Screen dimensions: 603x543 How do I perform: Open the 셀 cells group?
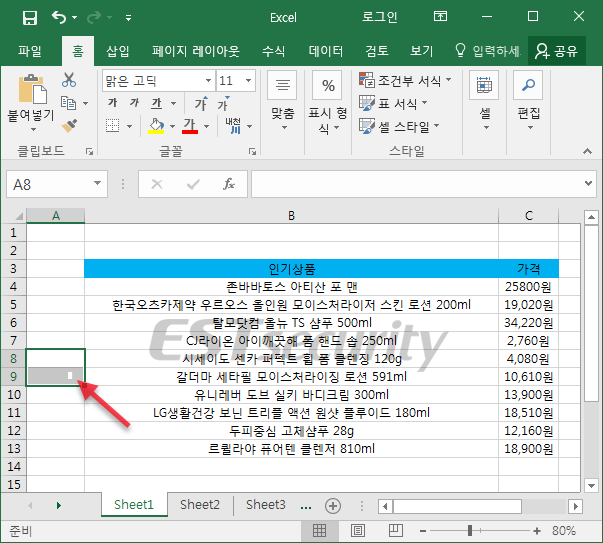(485, 102)
